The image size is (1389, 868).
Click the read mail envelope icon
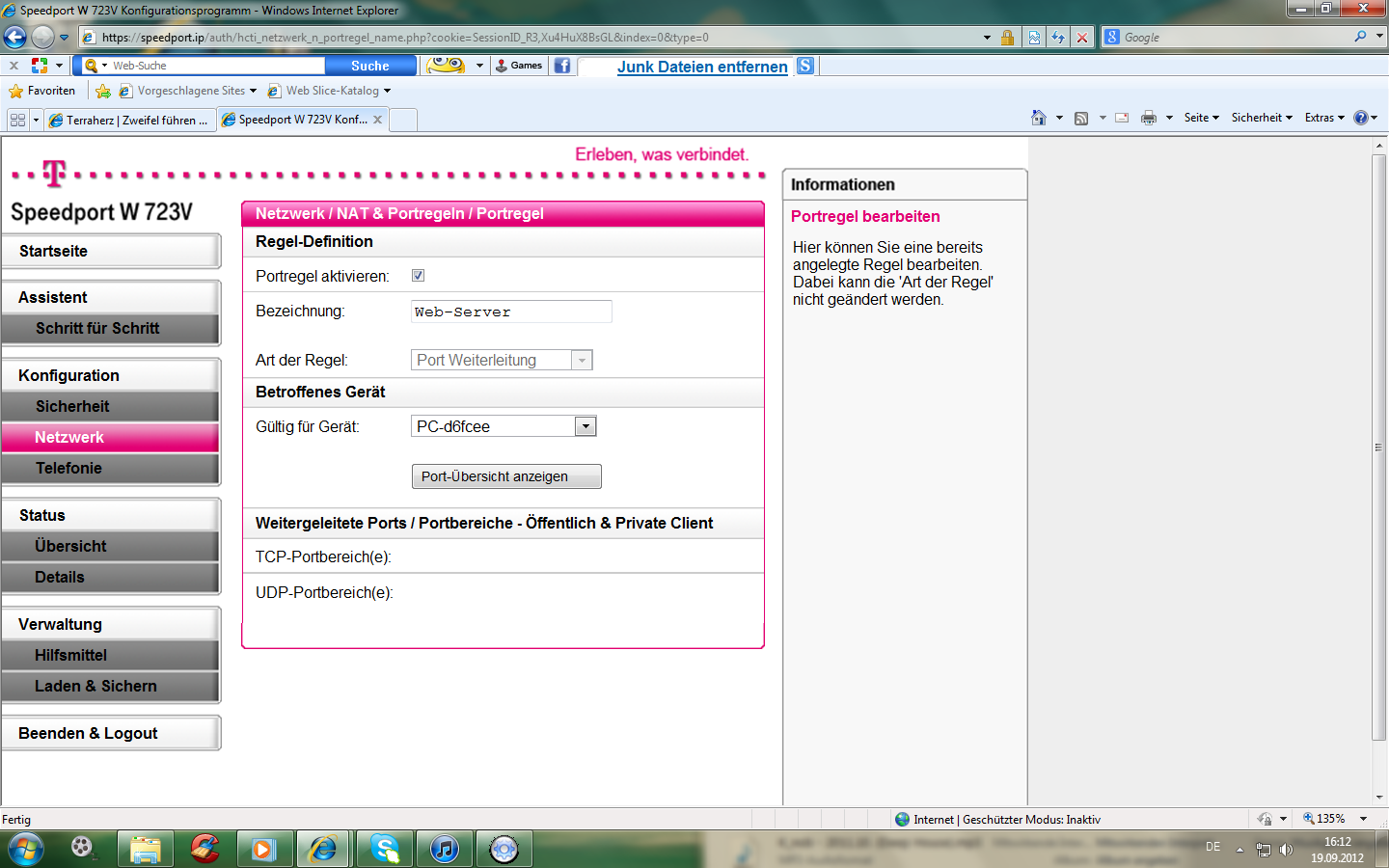(1122, 118)
